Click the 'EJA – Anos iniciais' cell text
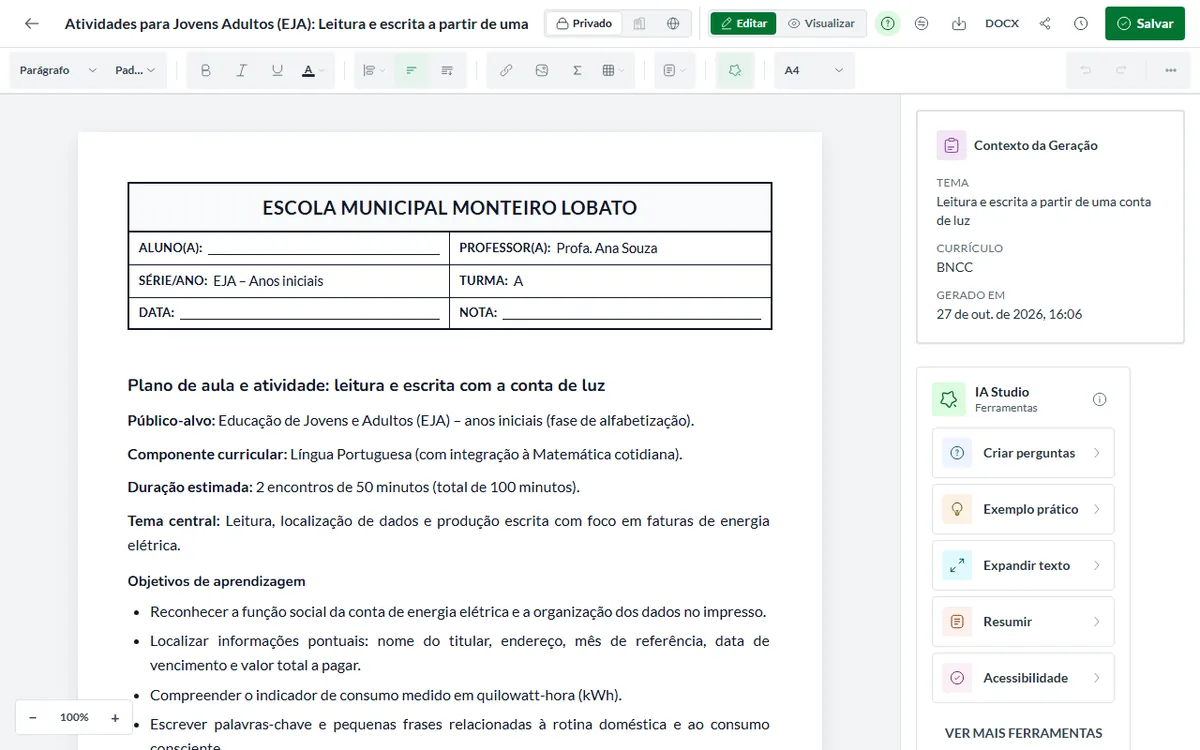 (268, 281)
